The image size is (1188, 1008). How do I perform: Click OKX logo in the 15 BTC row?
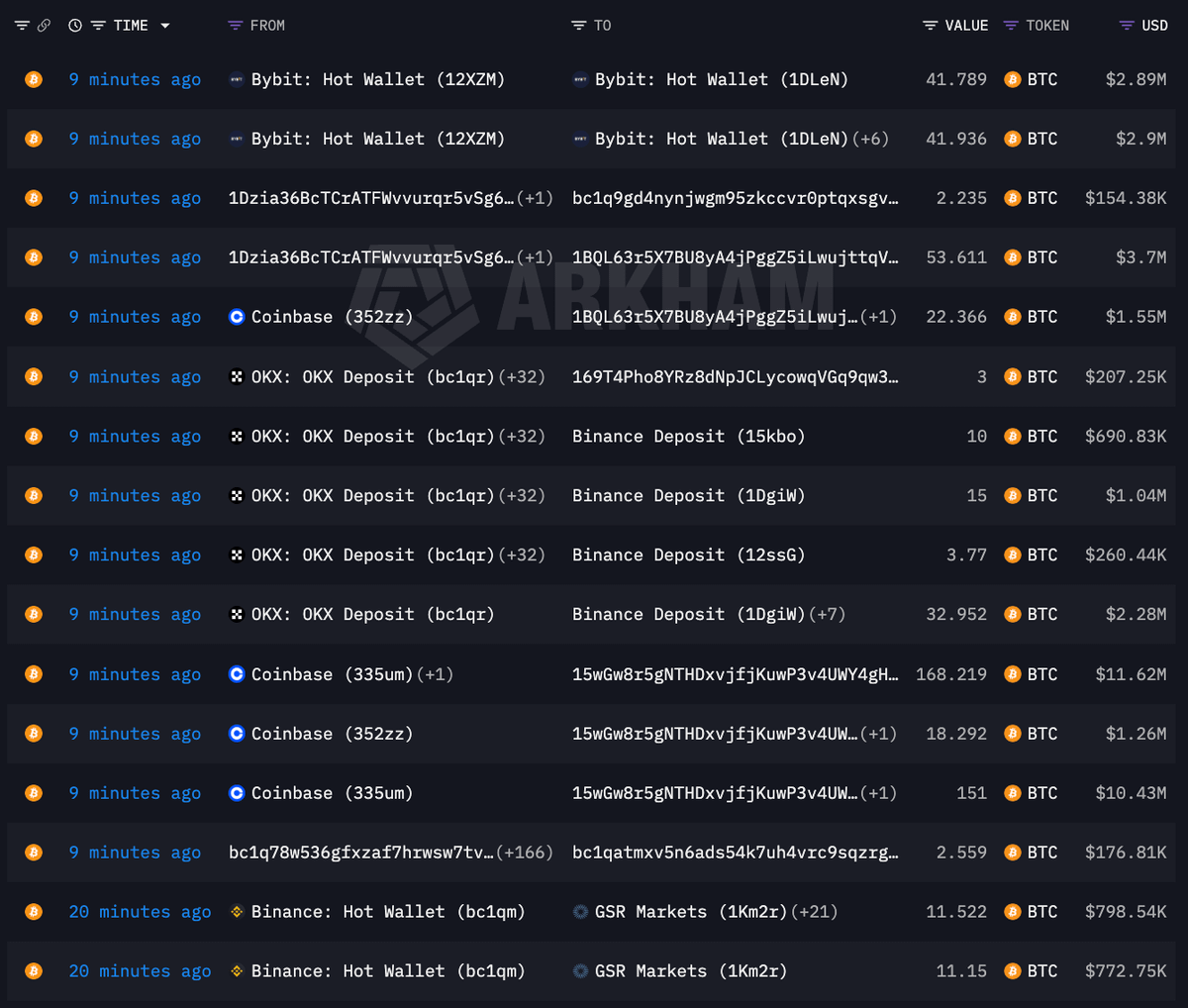(237, 495)
